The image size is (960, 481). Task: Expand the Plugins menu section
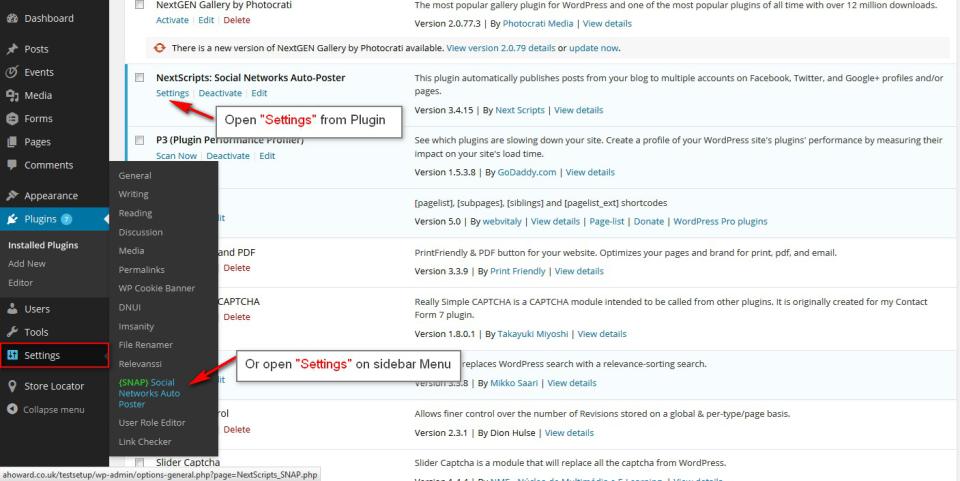tap(42, 219)
